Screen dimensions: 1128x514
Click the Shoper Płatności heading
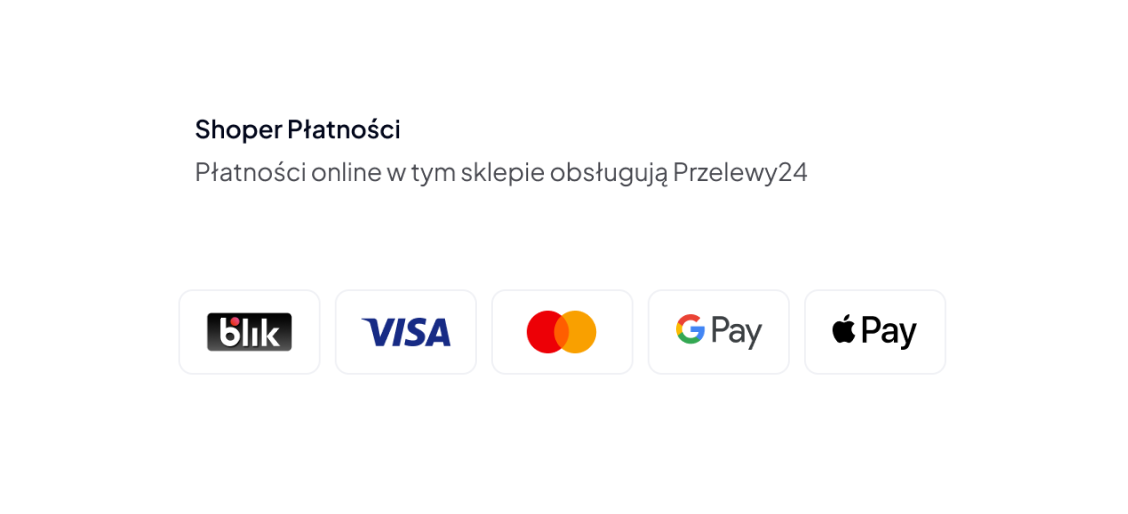tap(297, 130)
